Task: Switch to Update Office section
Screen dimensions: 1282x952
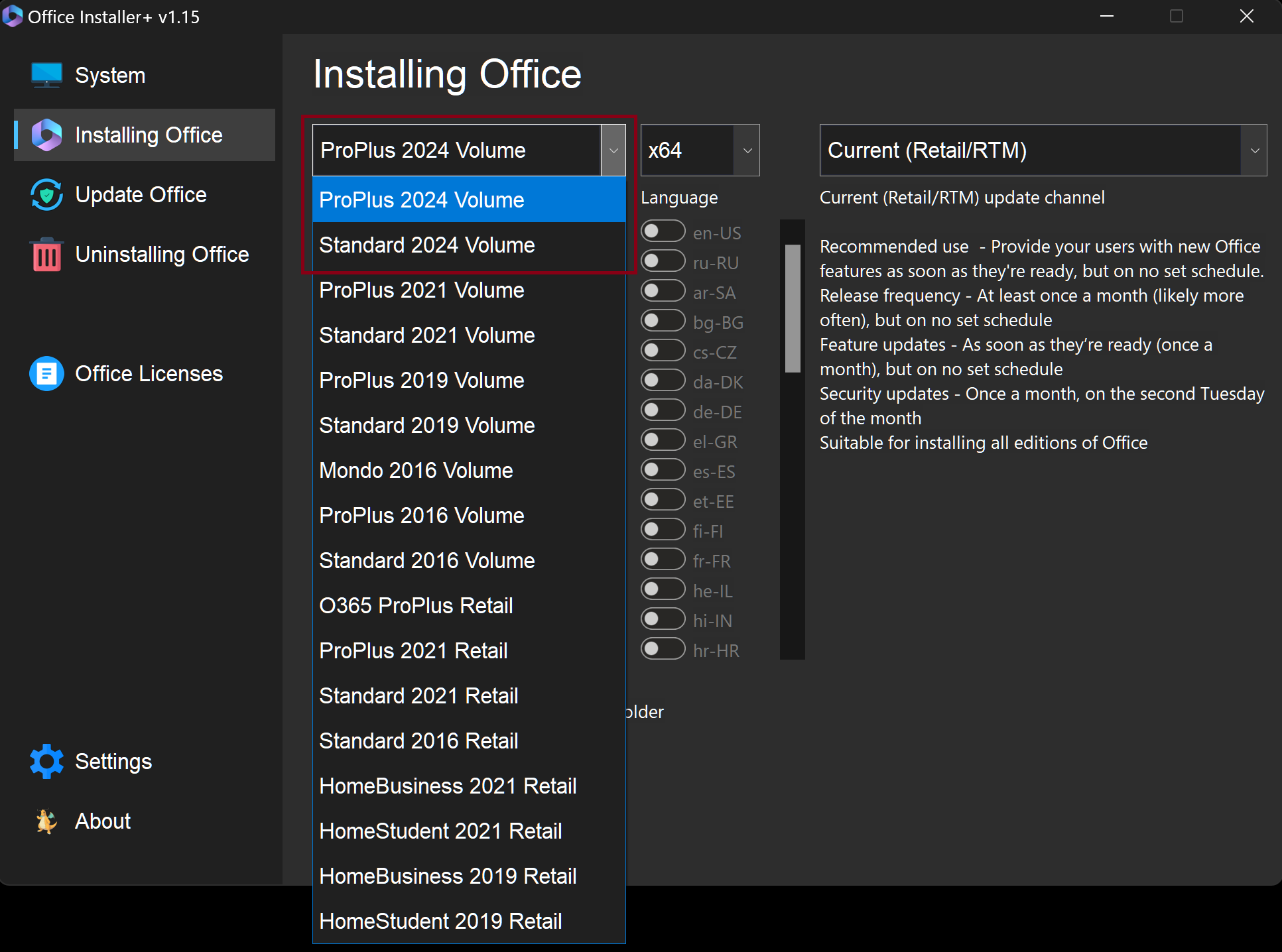Action: point(145,194)
